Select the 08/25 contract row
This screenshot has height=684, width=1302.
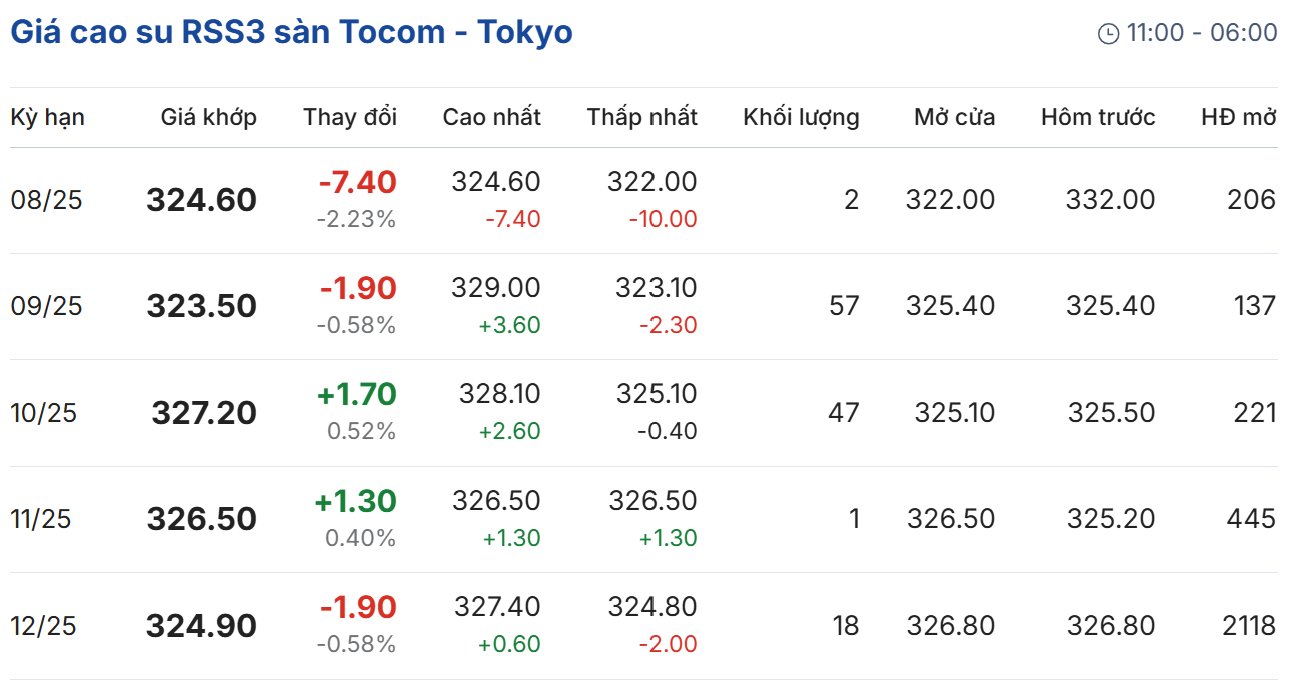tap(46, 200)
